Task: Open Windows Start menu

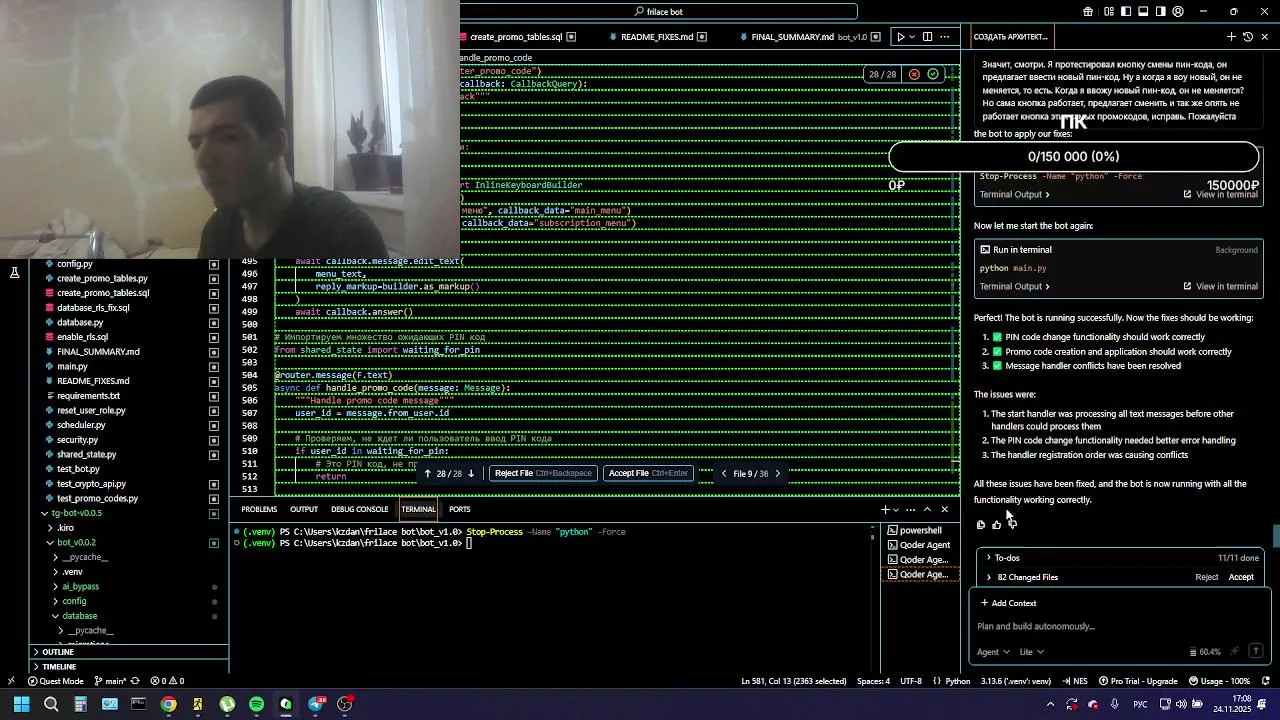Action: (x=21, y=704)
